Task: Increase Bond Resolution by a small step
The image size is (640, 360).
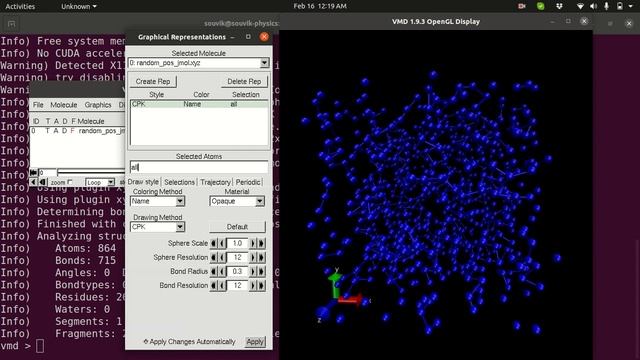Action: tap(253, 285)
